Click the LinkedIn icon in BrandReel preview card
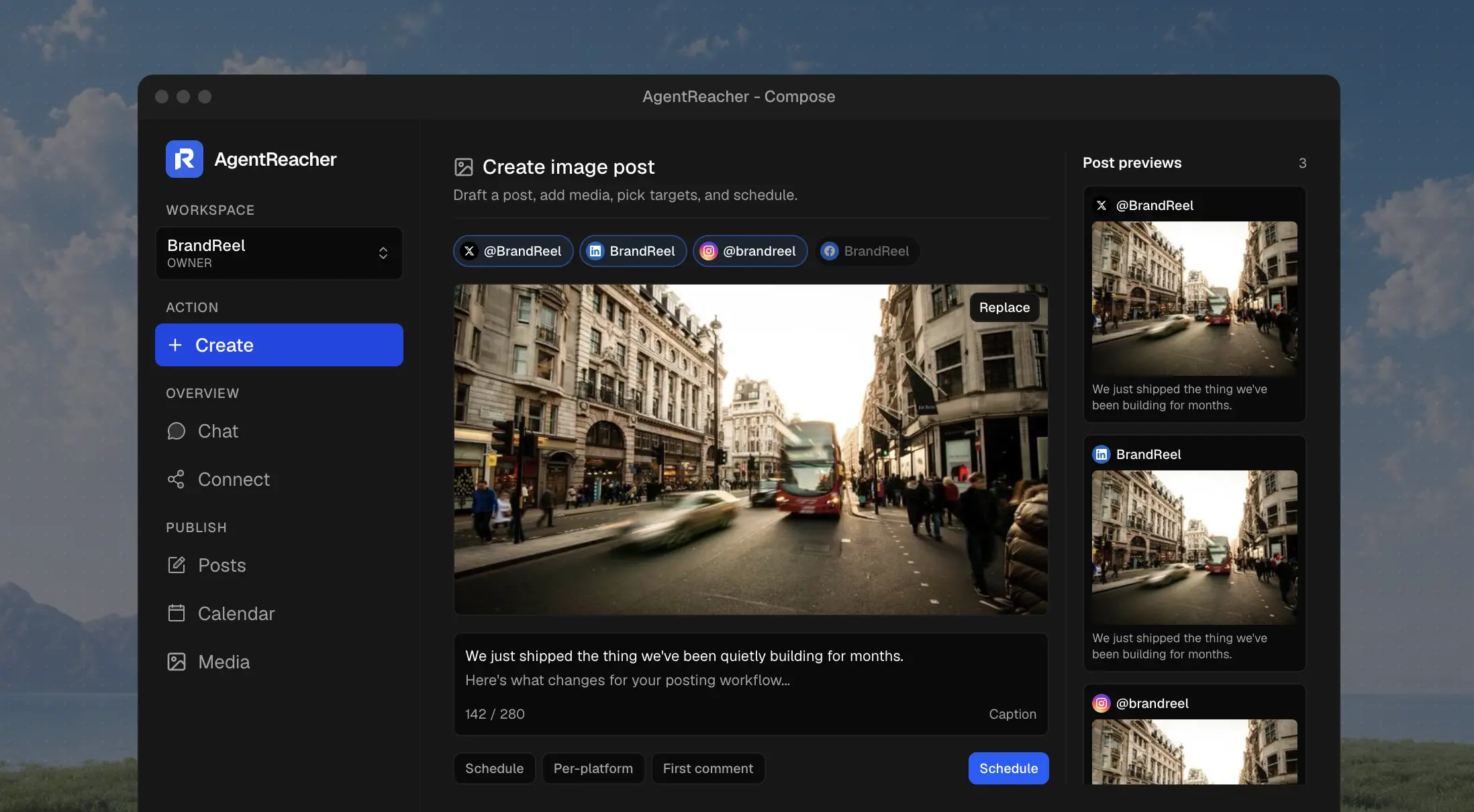 (x=1101, y=454)
